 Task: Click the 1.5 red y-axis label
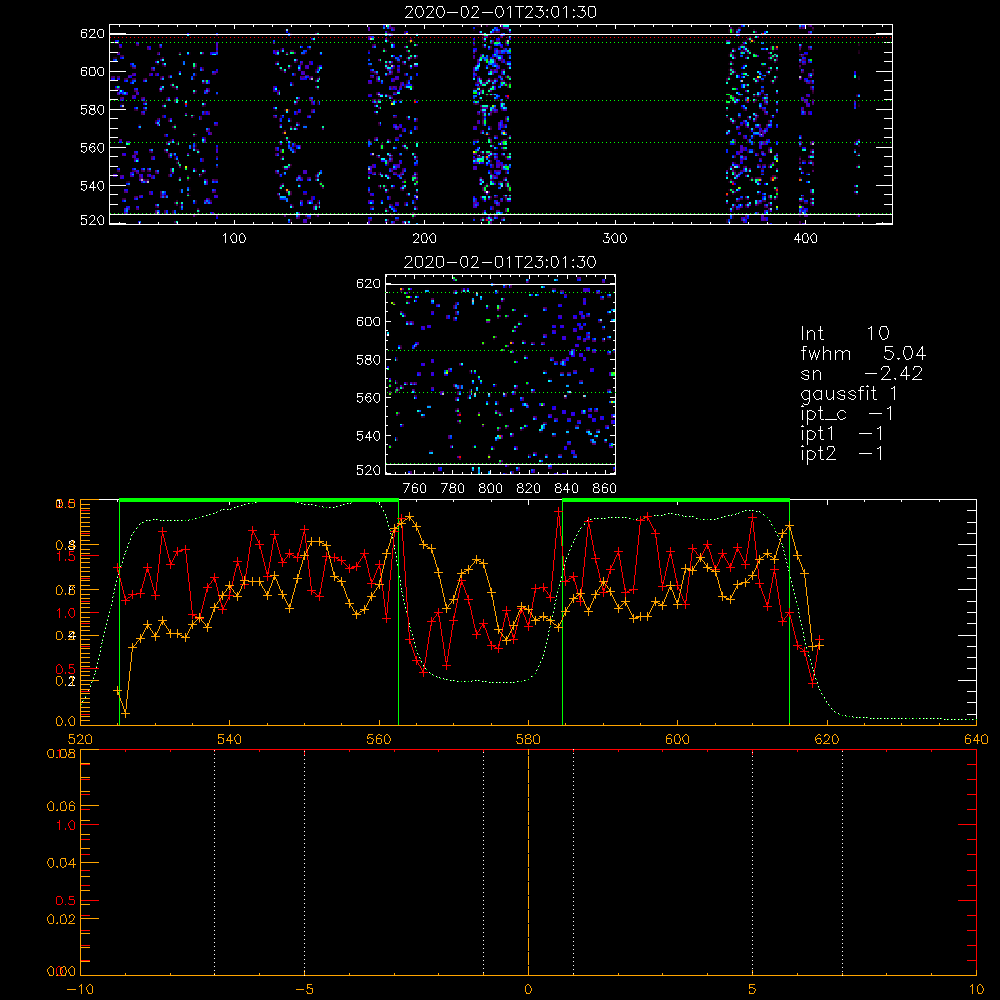66,556
